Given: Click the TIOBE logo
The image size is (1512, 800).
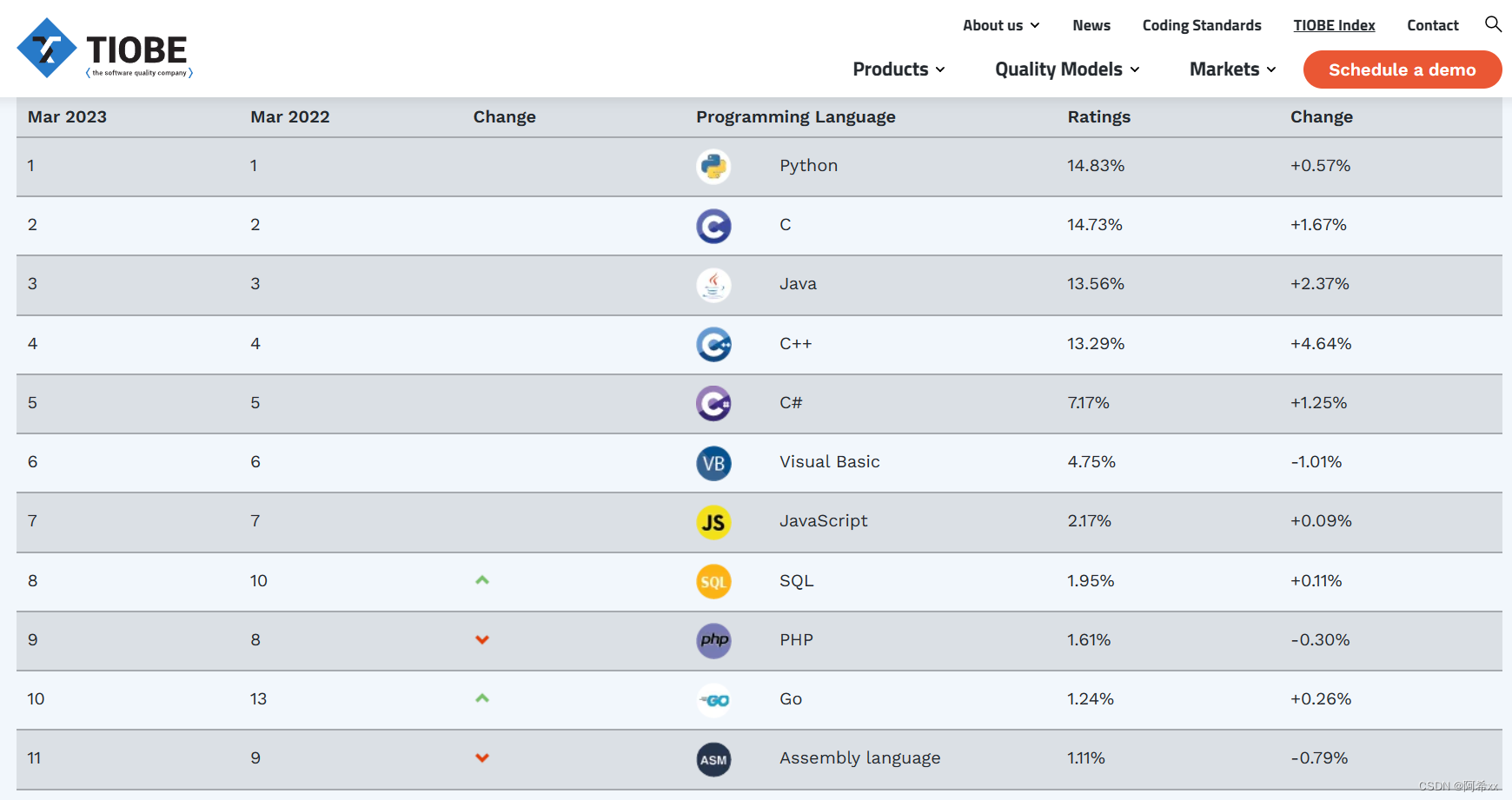Looking at the screenshot, I should coord(104,49).
